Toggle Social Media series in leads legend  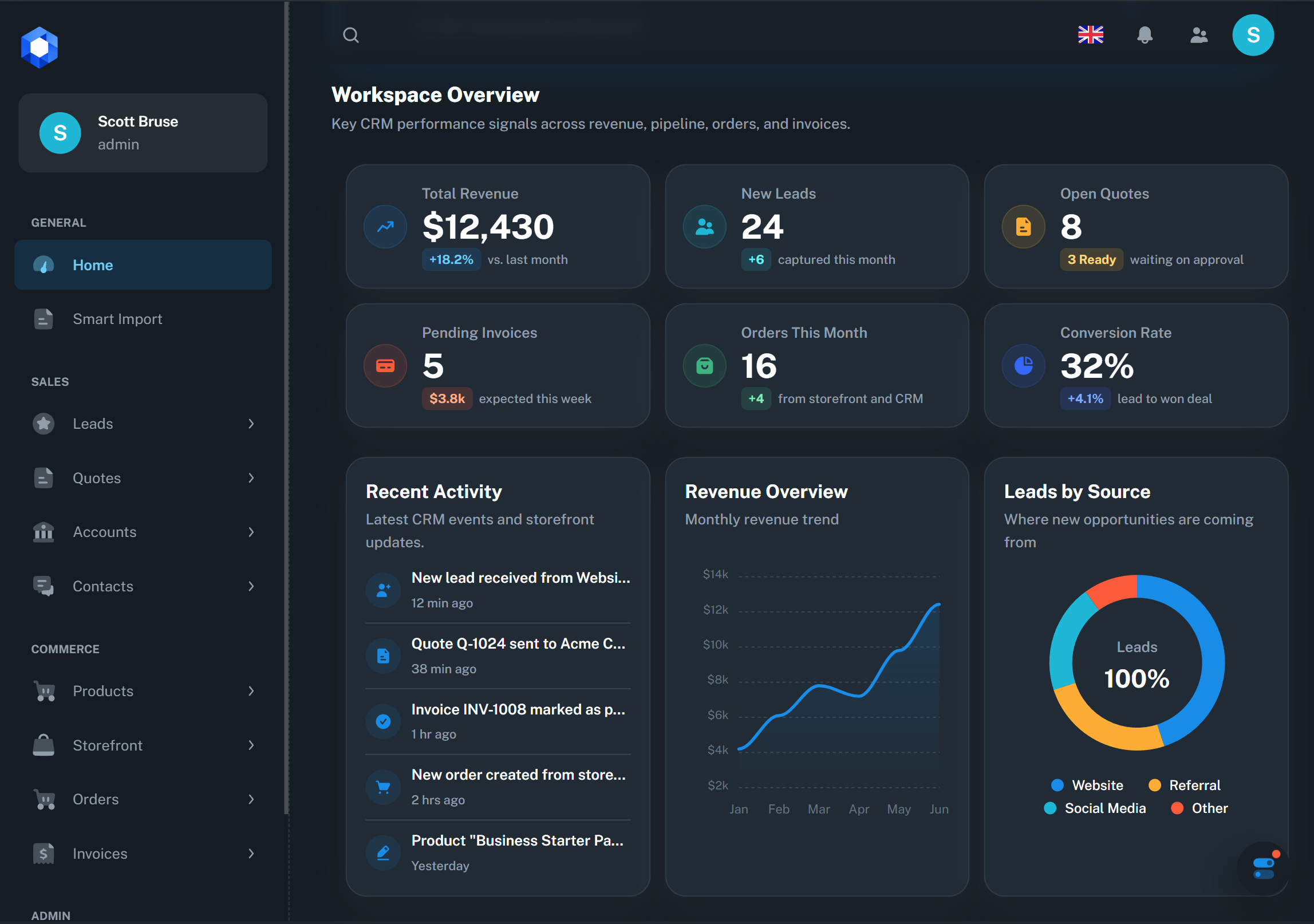click(x=1095, y=808)
